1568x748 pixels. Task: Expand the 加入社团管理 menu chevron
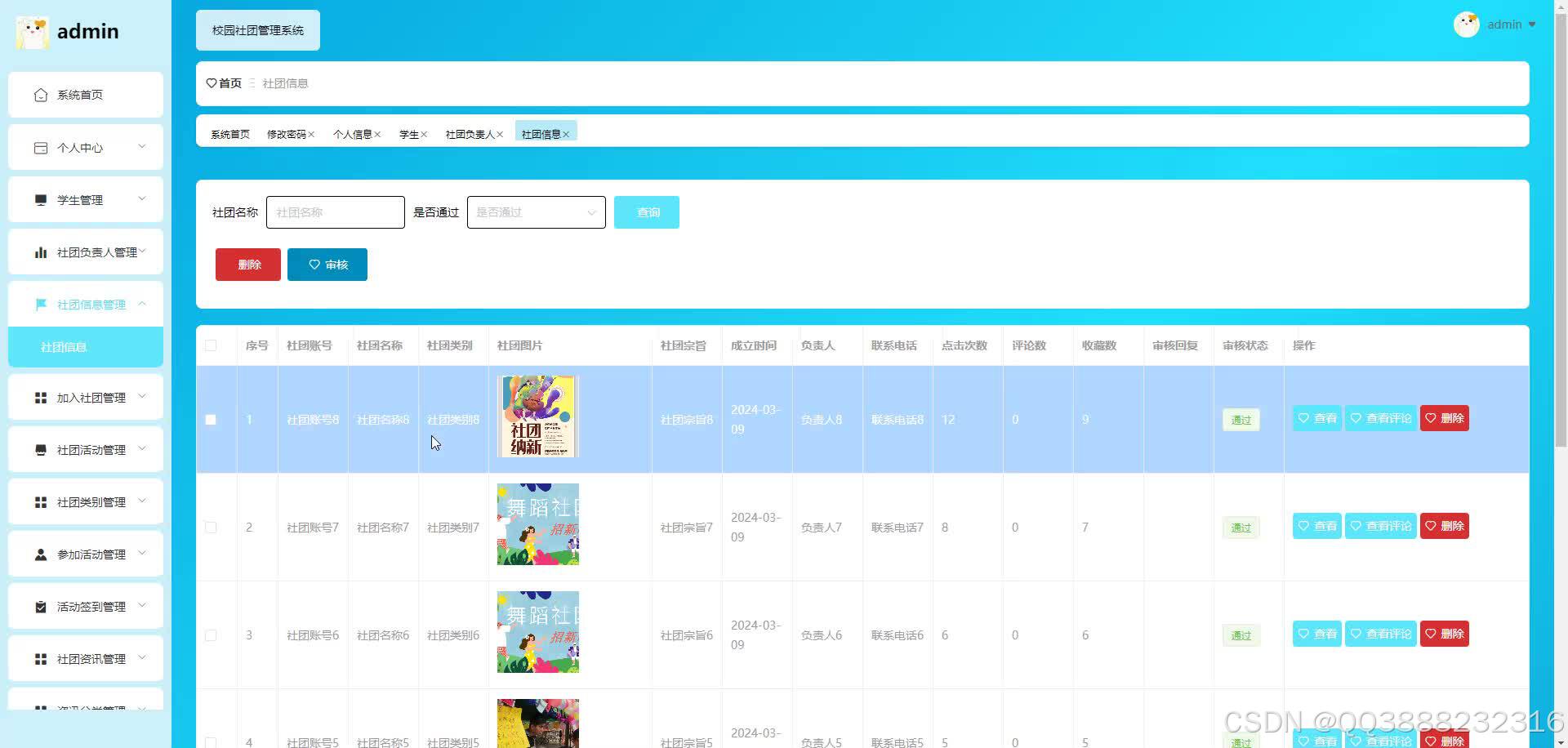coord(142,397)
